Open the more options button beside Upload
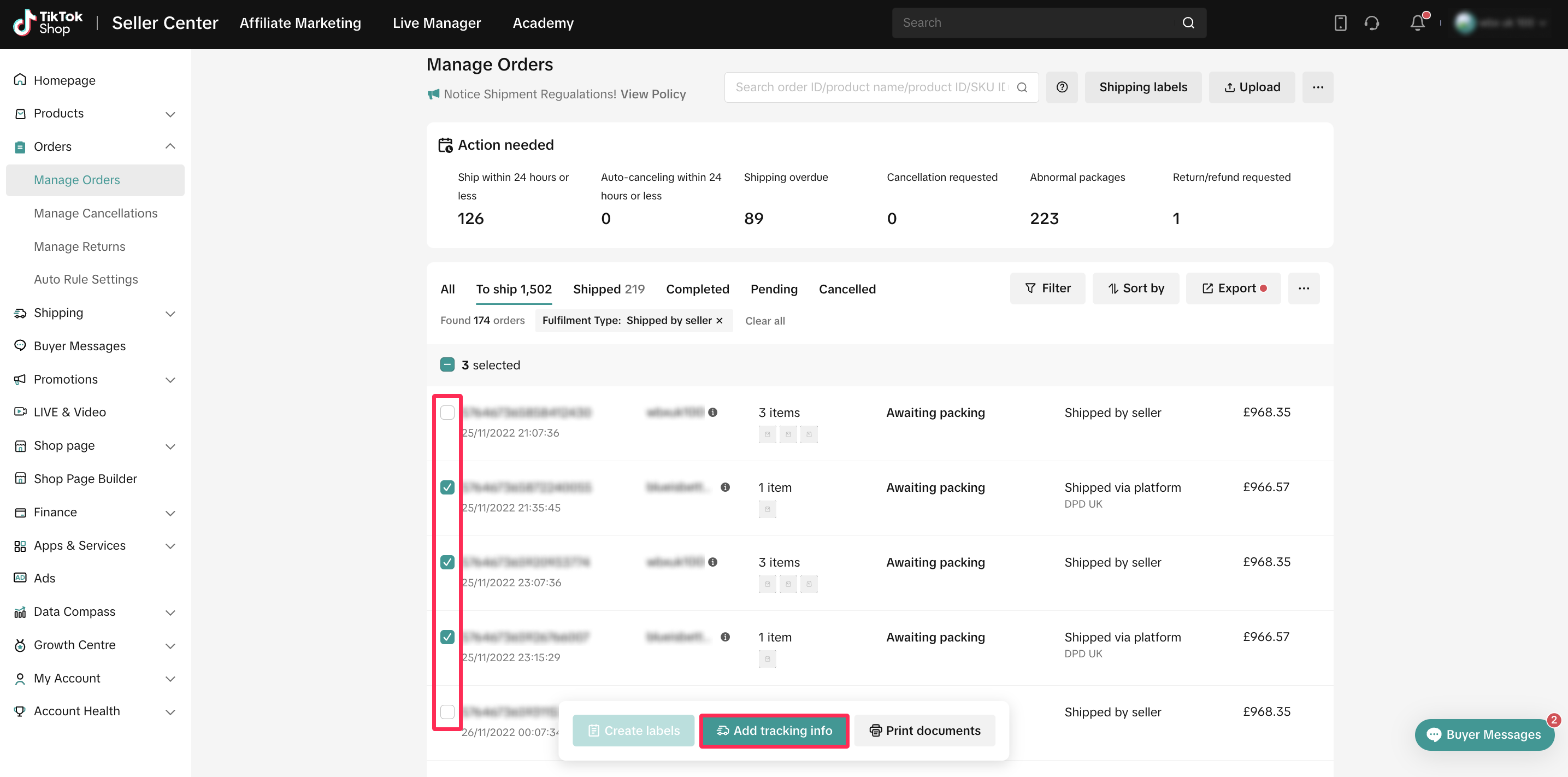The width and height of the screenshot is (1568, 777). 1317,87
